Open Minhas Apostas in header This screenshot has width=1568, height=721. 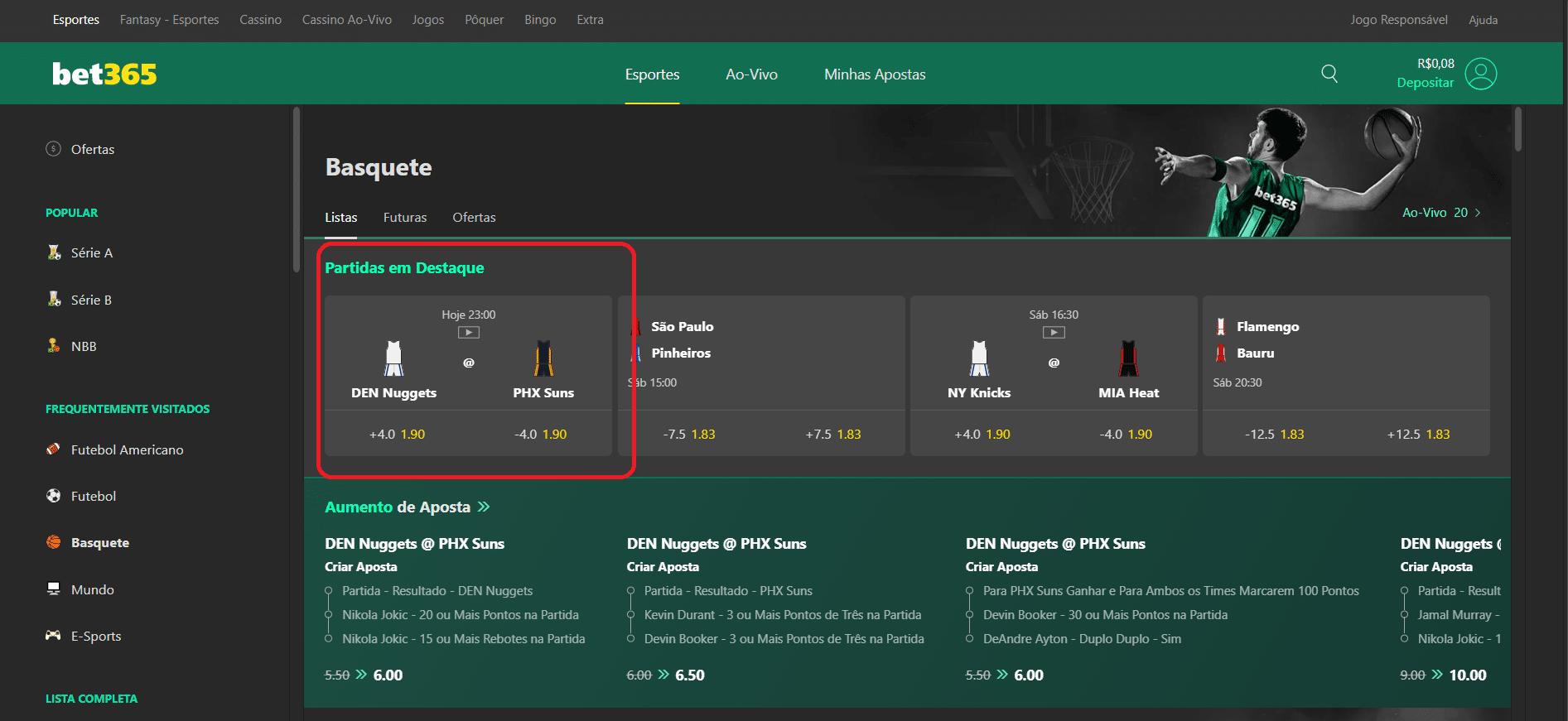click(875, 75)
